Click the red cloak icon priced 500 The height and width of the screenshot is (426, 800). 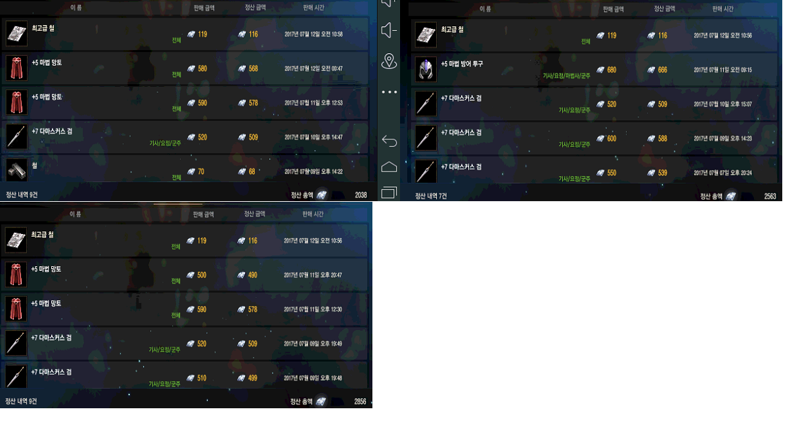pos(16,274)
